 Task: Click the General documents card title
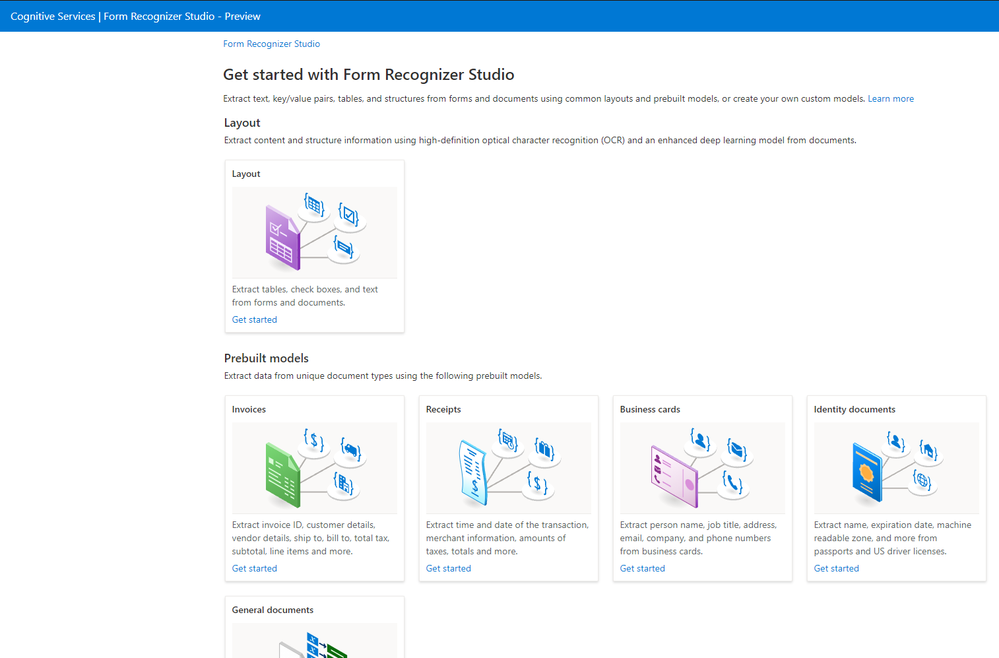click(x=273, y=610)
